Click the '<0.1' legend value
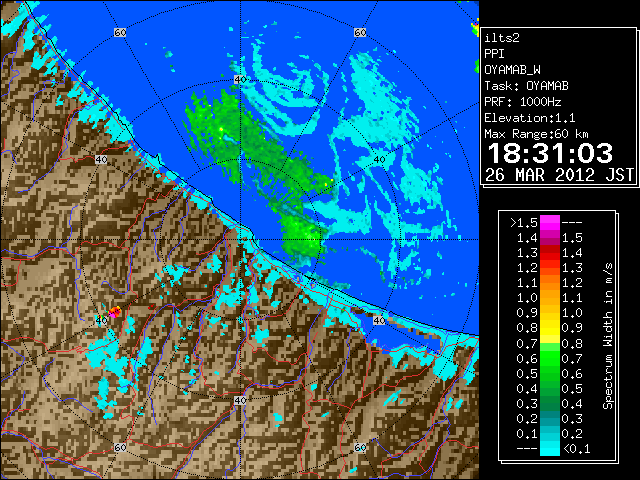This screenshot has height=480, width=640. click(x=577, y=449)
